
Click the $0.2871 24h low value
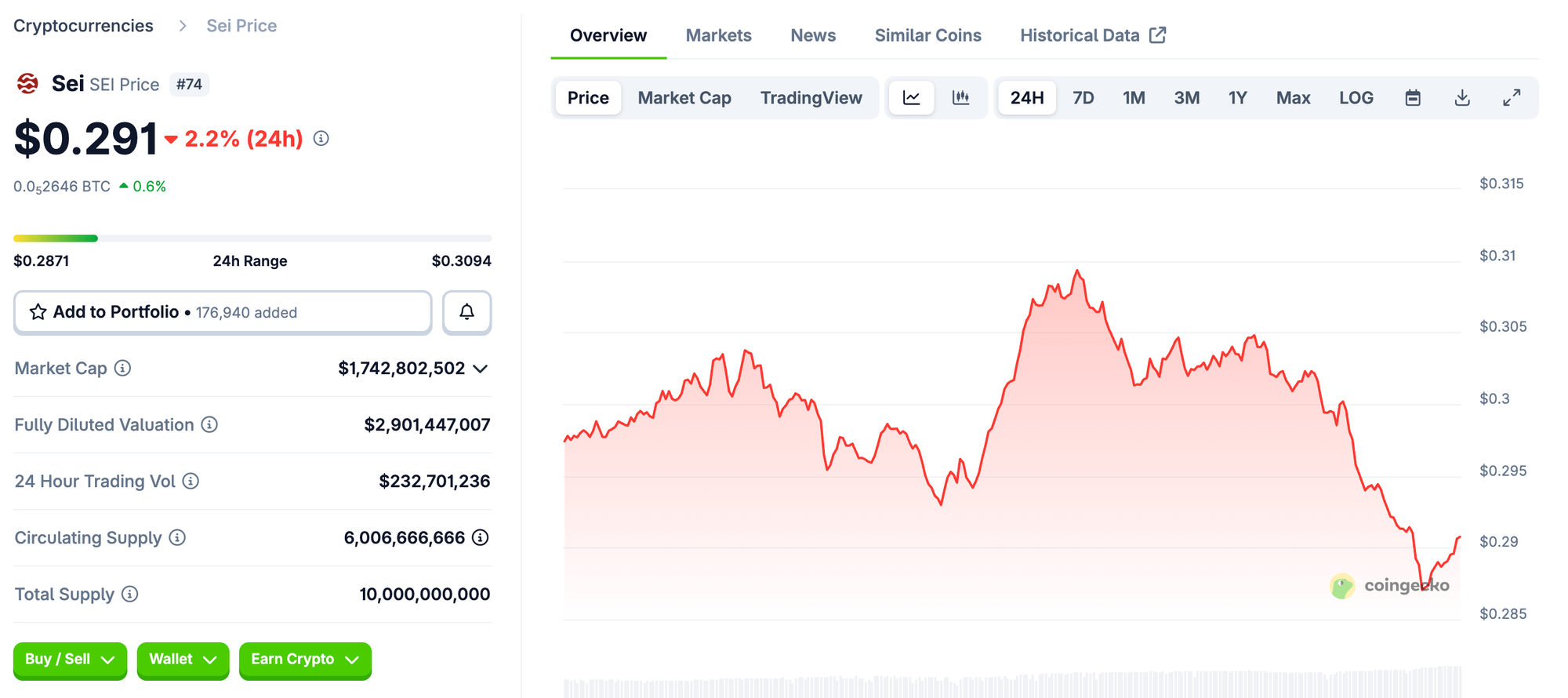point(42,261)
